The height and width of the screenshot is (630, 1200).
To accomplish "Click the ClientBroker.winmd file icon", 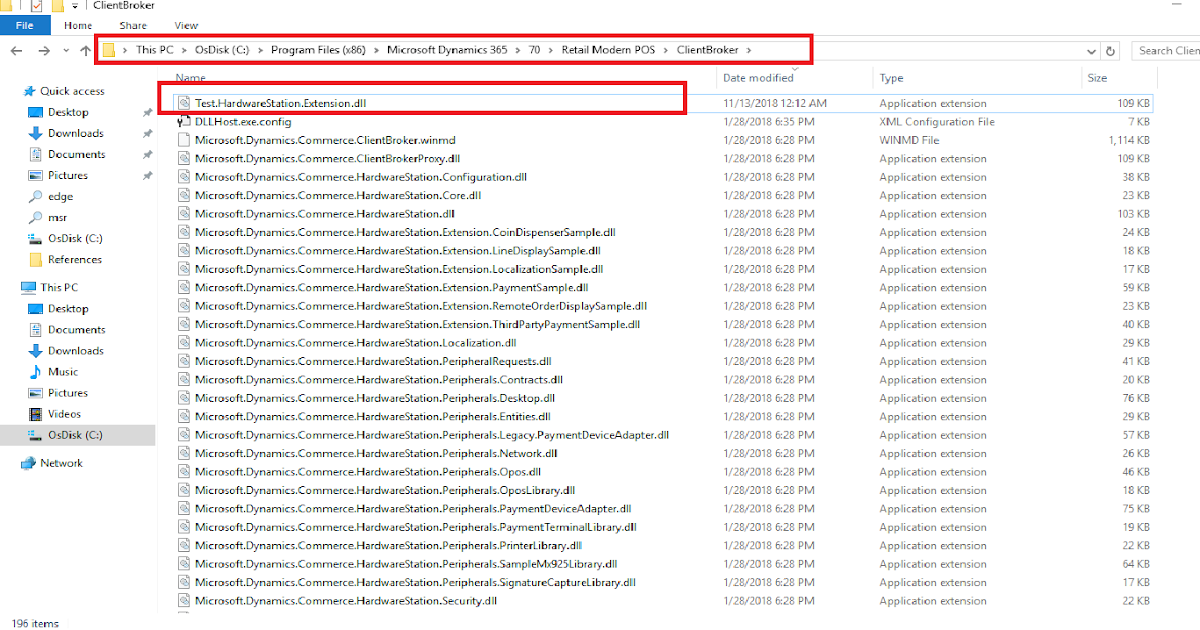I will click(183, 140).
